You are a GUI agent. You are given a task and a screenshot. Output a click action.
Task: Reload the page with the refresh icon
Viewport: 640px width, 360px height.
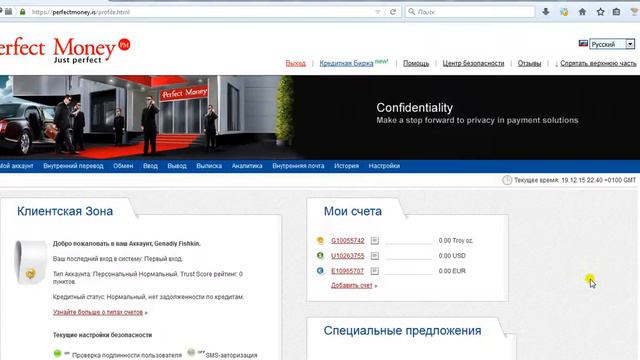tap(393, 12)
